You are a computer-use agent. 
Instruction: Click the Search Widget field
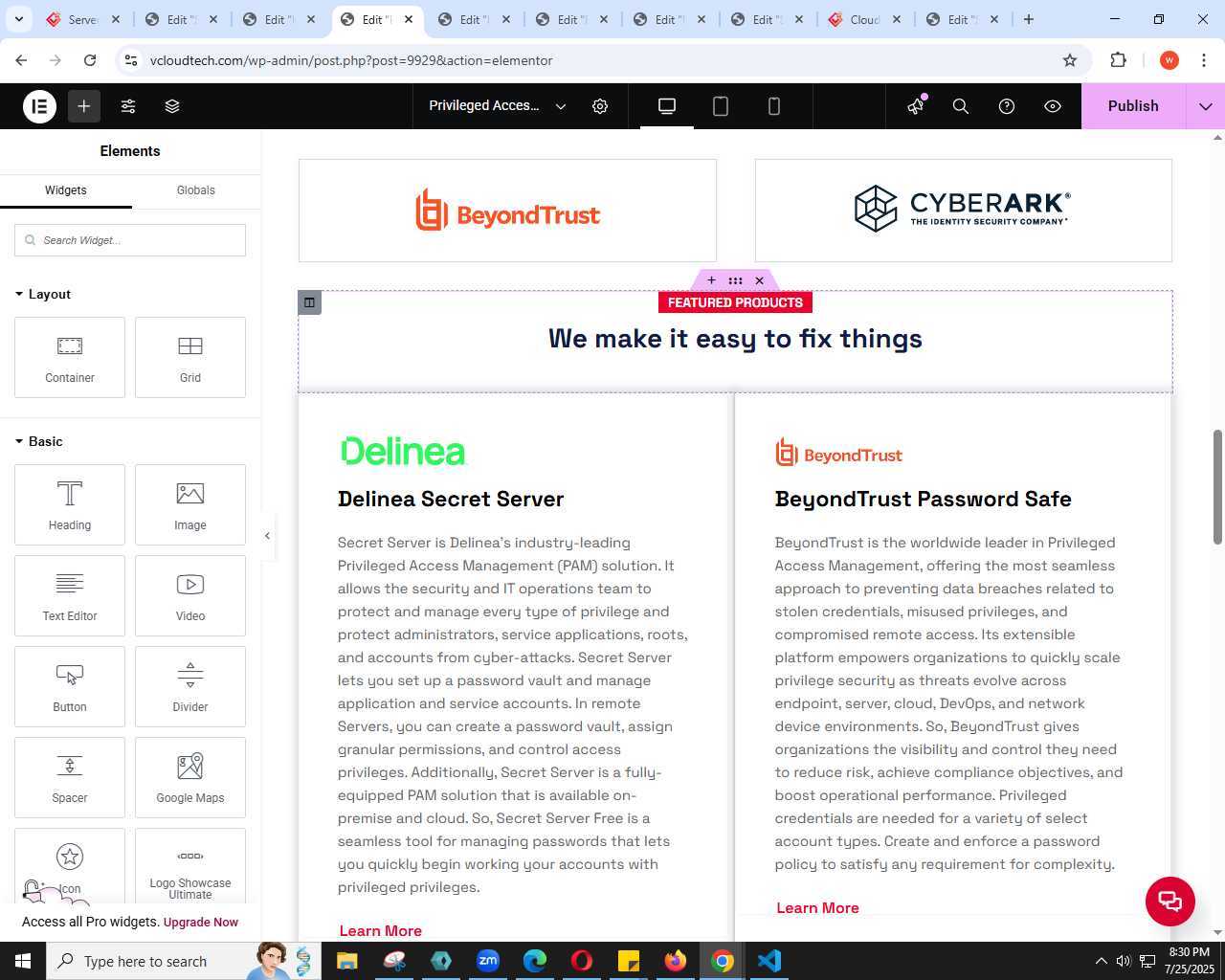coord(130,240)
